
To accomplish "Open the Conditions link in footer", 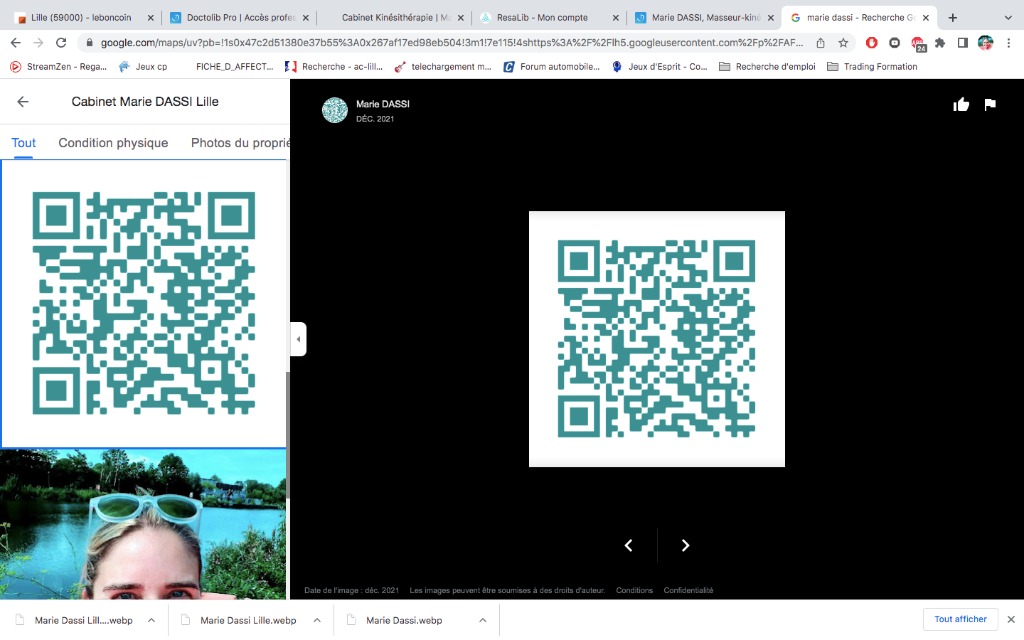I will pyautogui.click(x=634, y=590).
